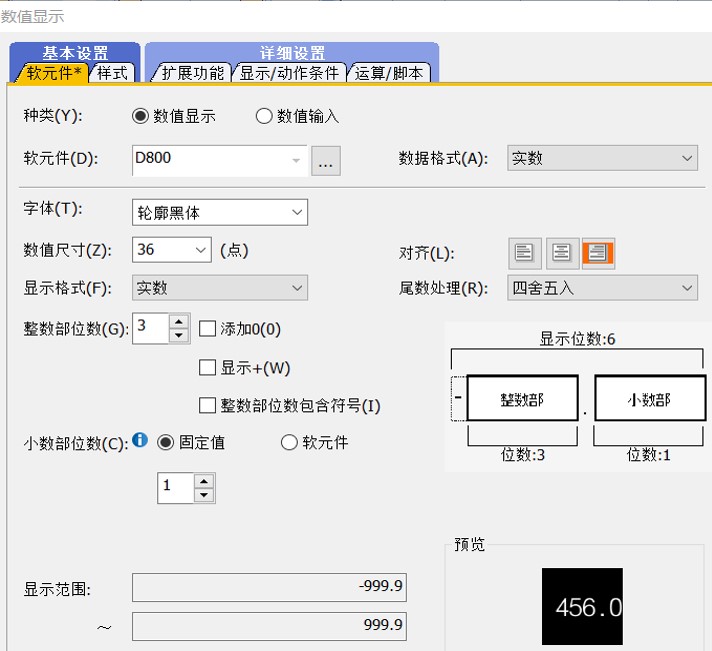The width and height of the screenshot is (712, 651).
Task: Click the right-align icon
Action: 598,252
